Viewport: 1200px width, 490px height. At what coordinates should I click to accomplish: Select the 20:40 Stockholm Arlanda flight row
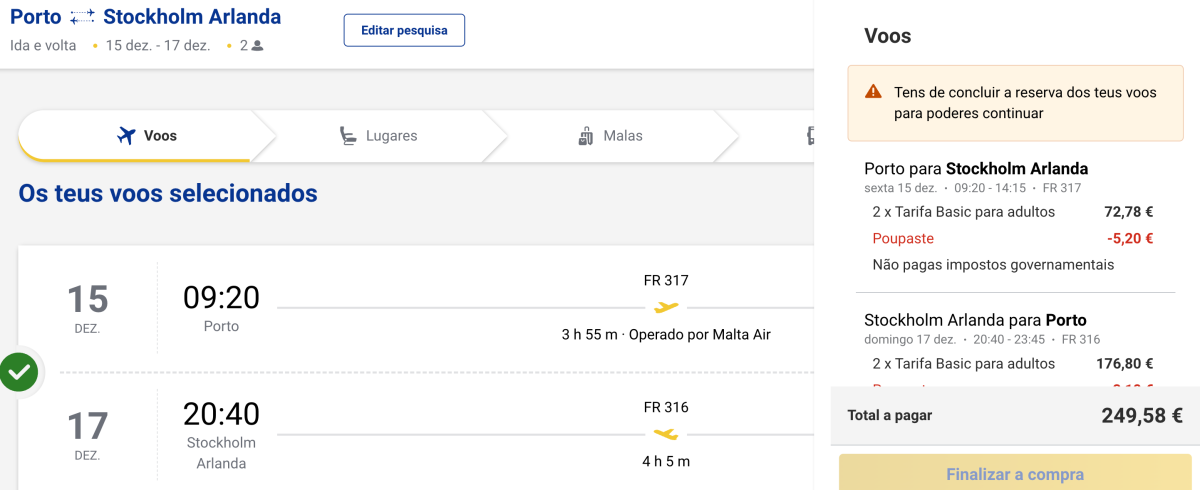(420, 434)
